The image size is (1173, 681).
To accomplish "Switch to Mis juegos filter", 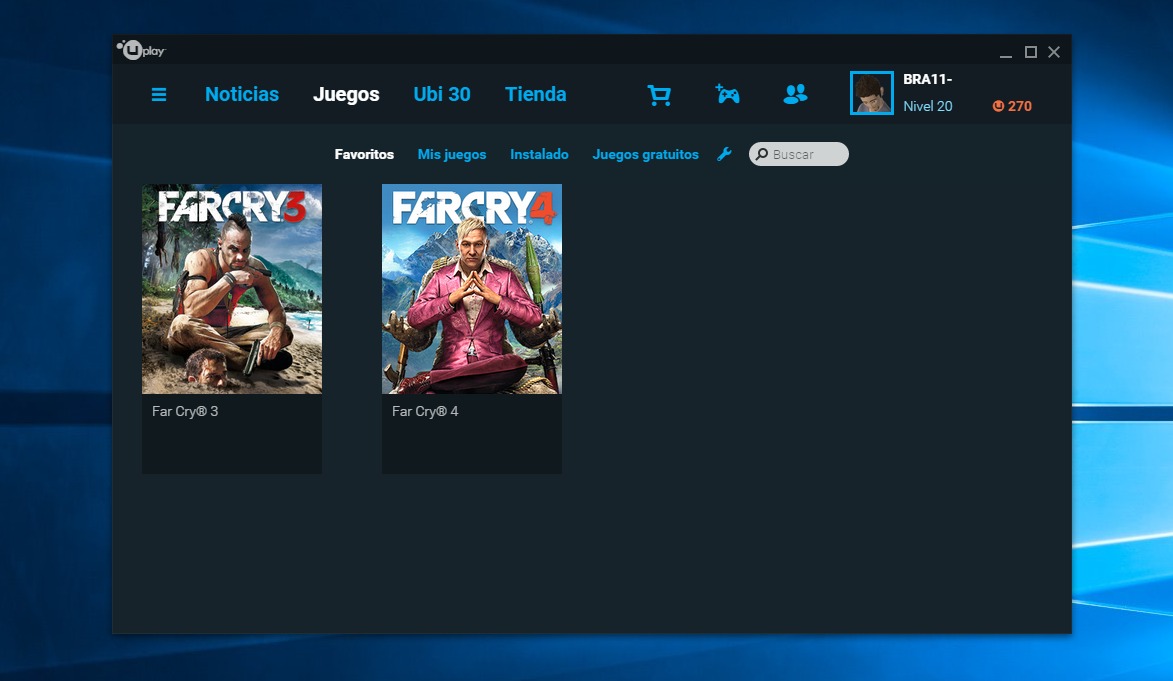I will coord(452,154).
